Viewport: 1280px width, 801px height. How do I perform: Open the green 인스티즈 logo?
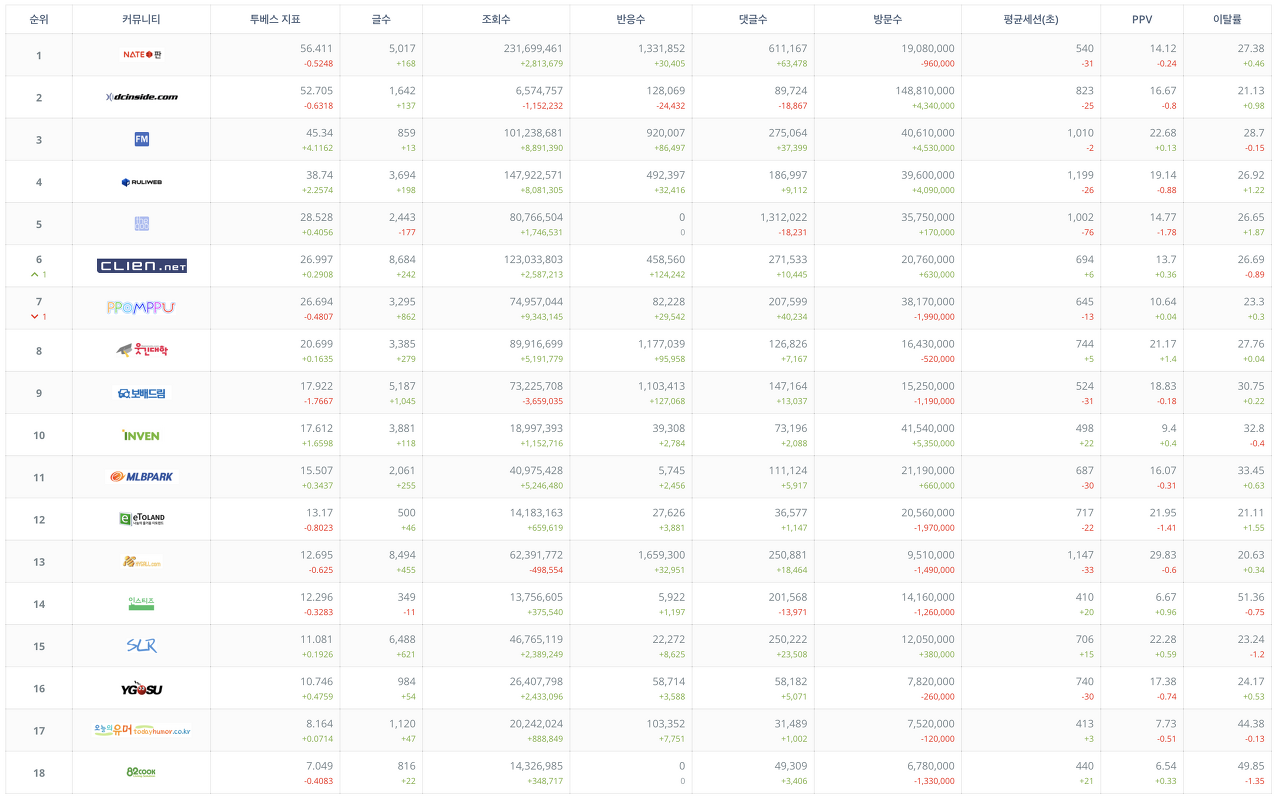coord(141,603)
